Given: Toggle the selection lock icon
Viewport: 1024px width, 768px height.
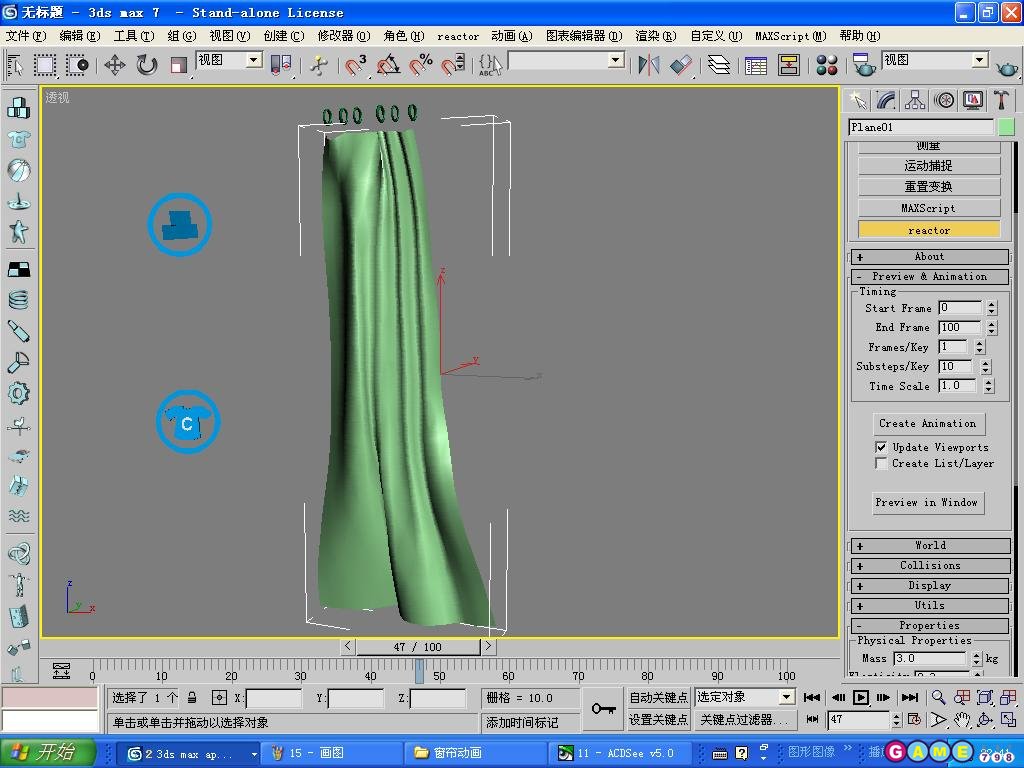Looking at the screenshot, I should pyautogui.click(x=192, y=698).
